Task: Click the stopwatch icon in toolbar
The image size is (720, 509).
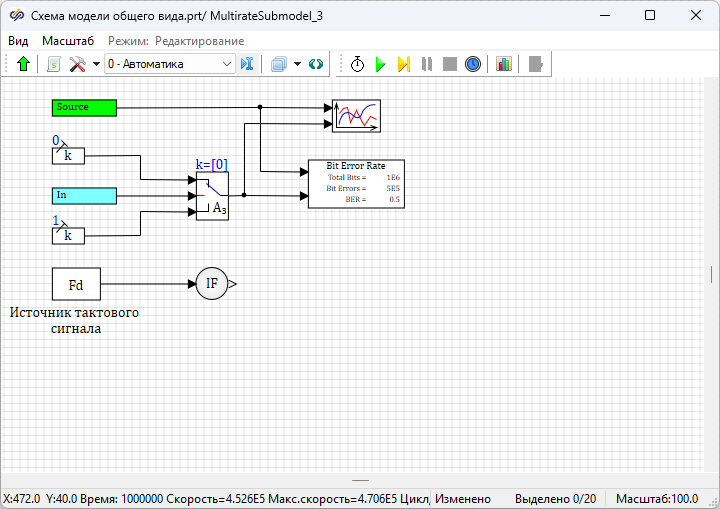Action: (x=358, y=64)
